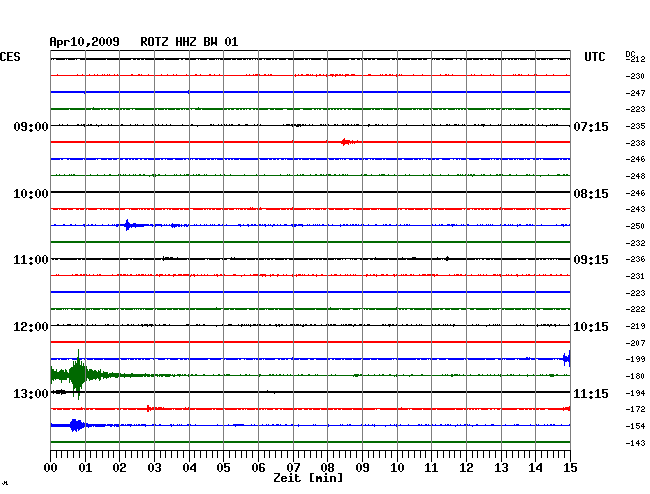Click the 10 minute axis tick label
This screenshot has width=650, height=494.
coord(397,468)
